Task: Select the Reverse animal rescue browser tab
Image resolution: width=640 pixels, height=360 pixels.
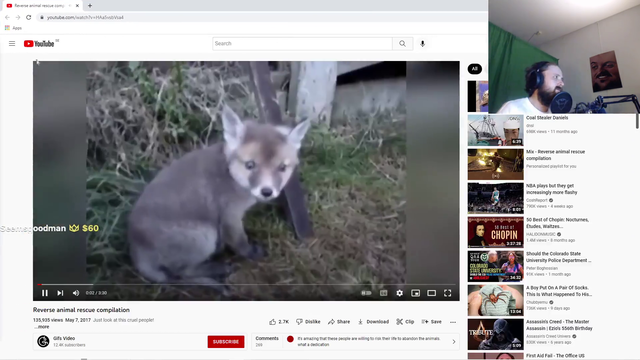Action: click(x=41, y=6)
